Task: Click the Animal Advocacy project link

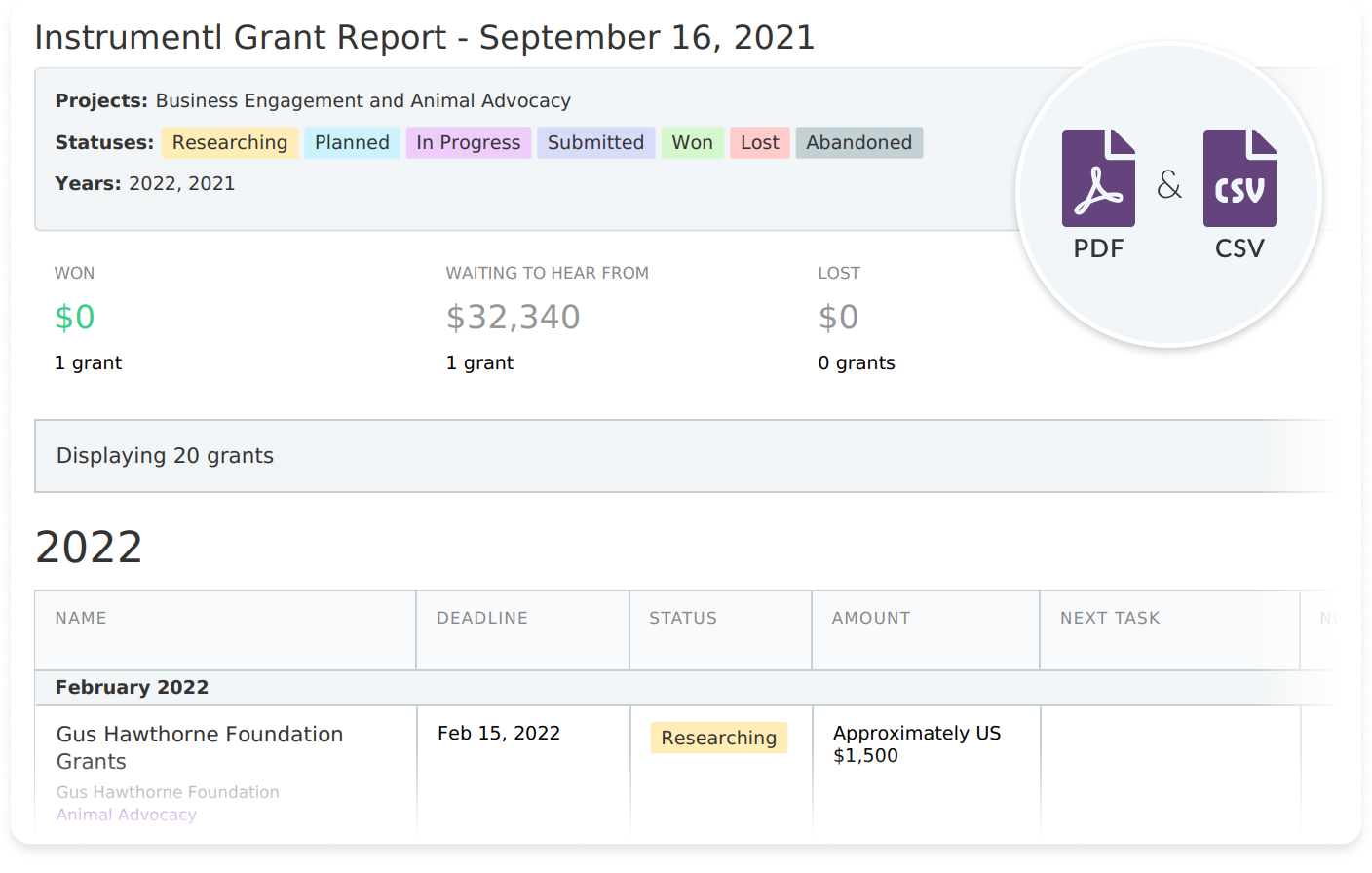Action: pos(127,815)
